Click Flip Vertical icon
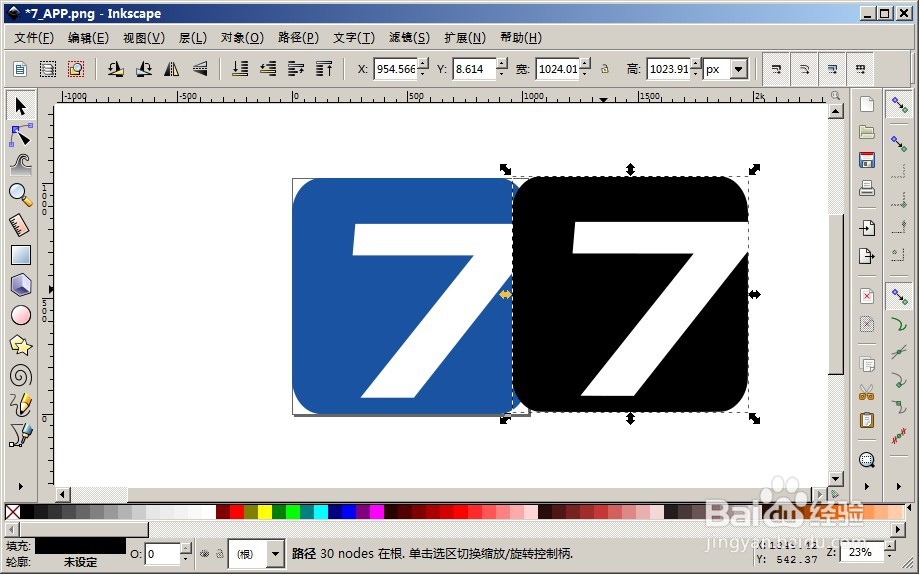 [x=200, y=69]
